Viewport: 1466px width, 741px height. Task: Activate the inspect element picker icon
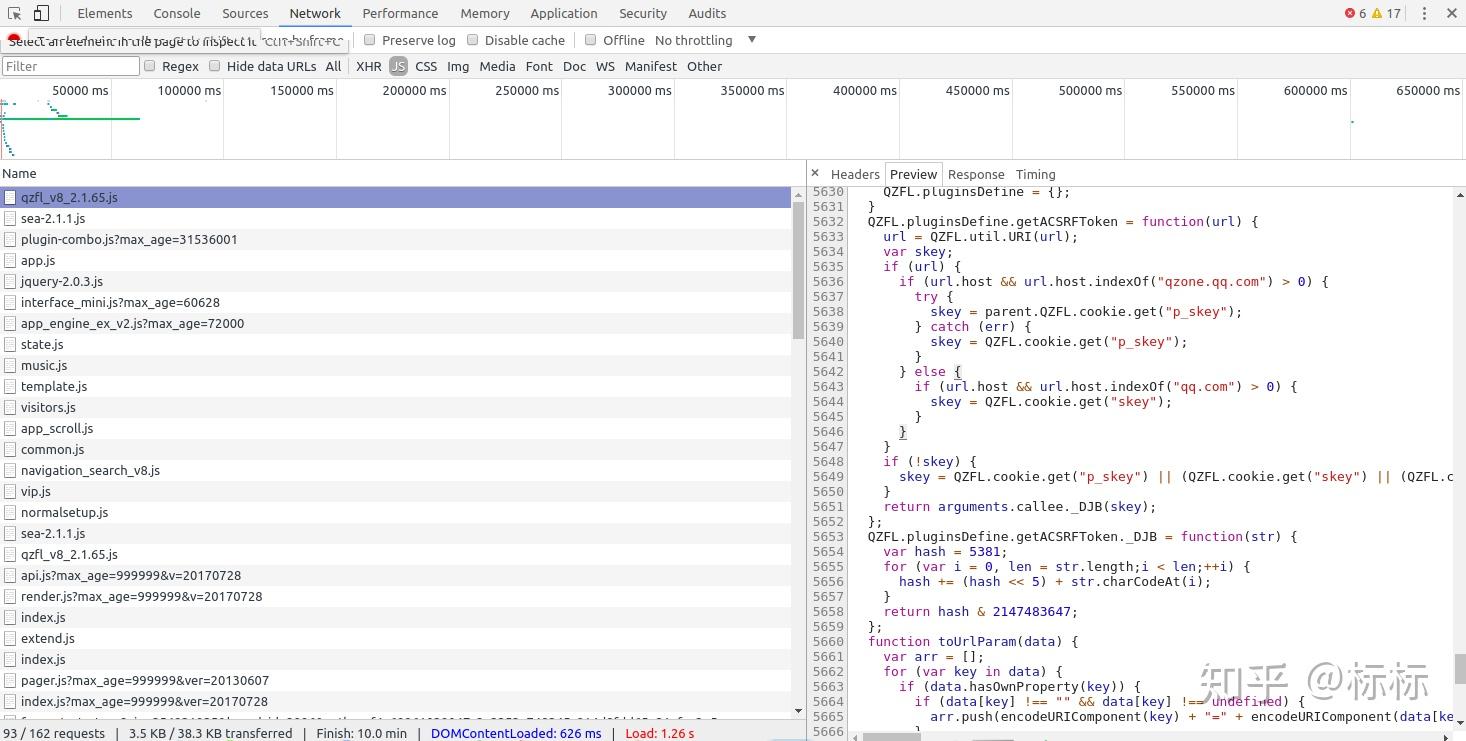[15, 13]
